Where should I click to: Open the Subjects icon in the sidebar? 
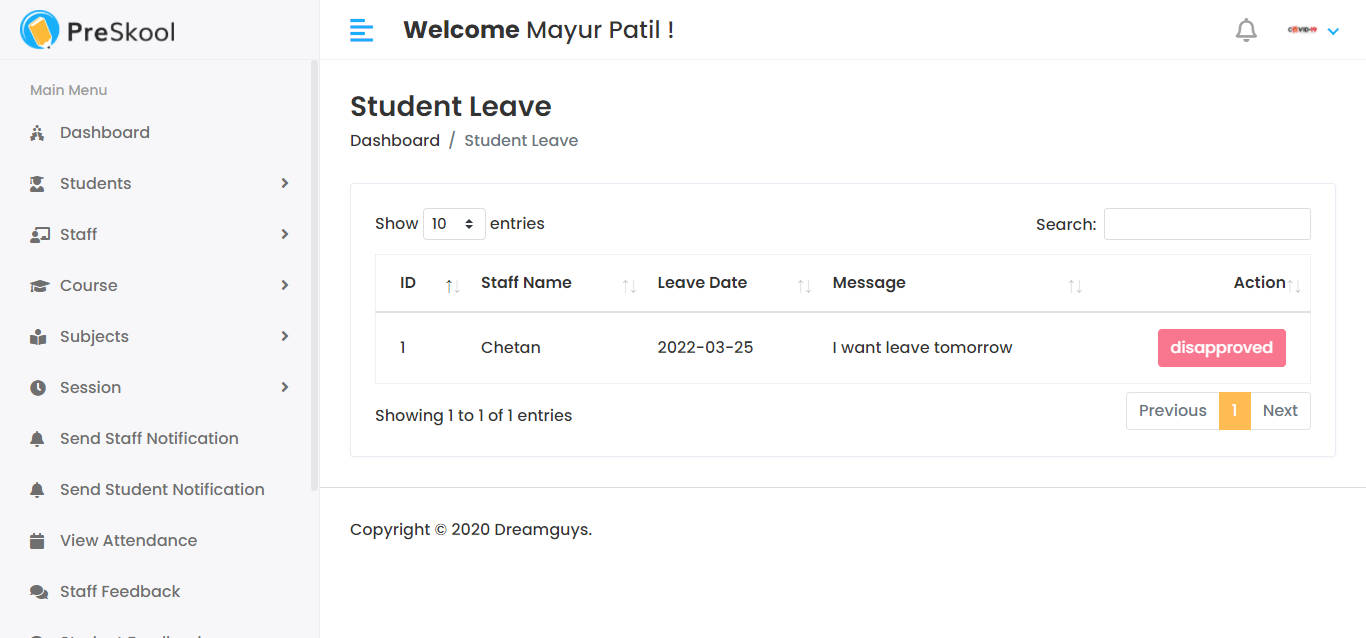coord(36,336)
